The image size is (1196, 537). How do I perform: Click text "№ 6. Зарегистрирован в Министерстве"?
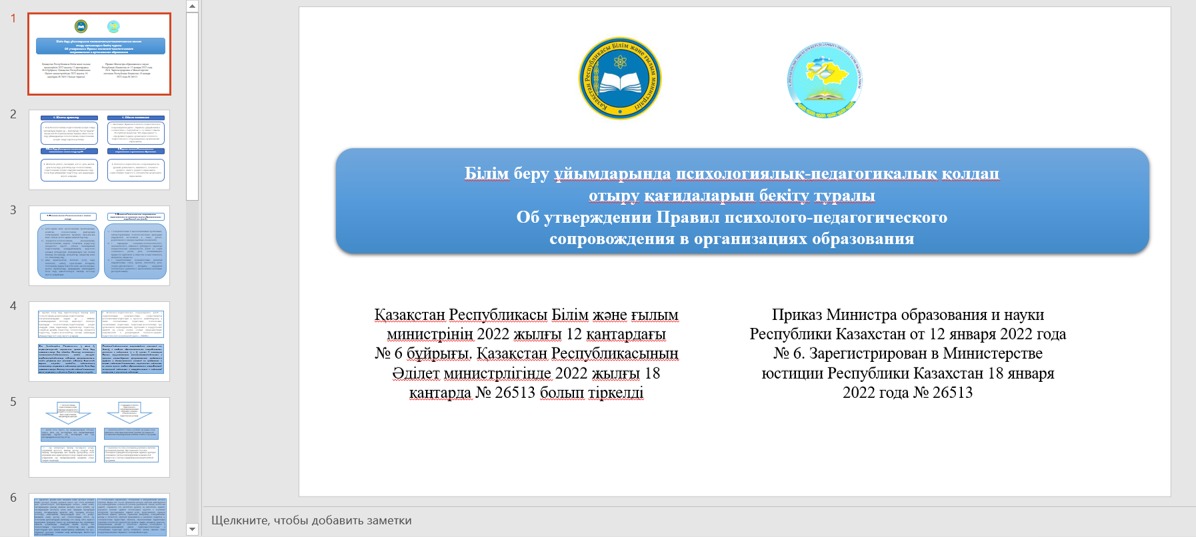coord(908,354)
